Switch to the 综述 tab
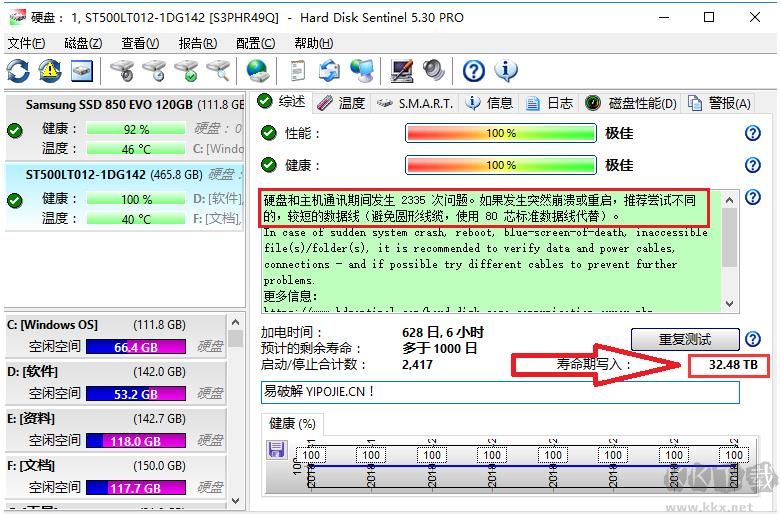Screen dimensions: 780x514 pyautogui.click(x=282, y=102)
